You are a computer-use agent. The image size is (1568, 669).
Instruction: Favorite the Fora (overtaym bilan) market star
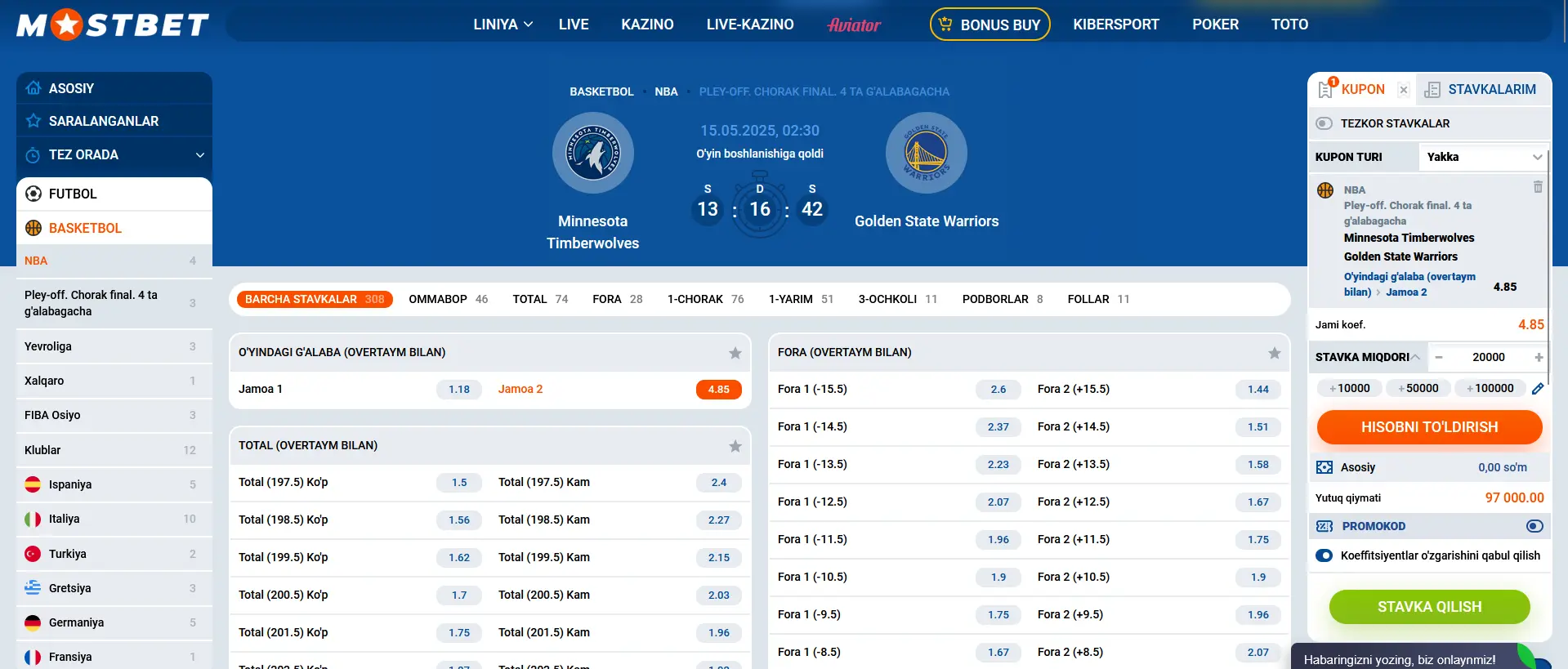(1275, 353)
